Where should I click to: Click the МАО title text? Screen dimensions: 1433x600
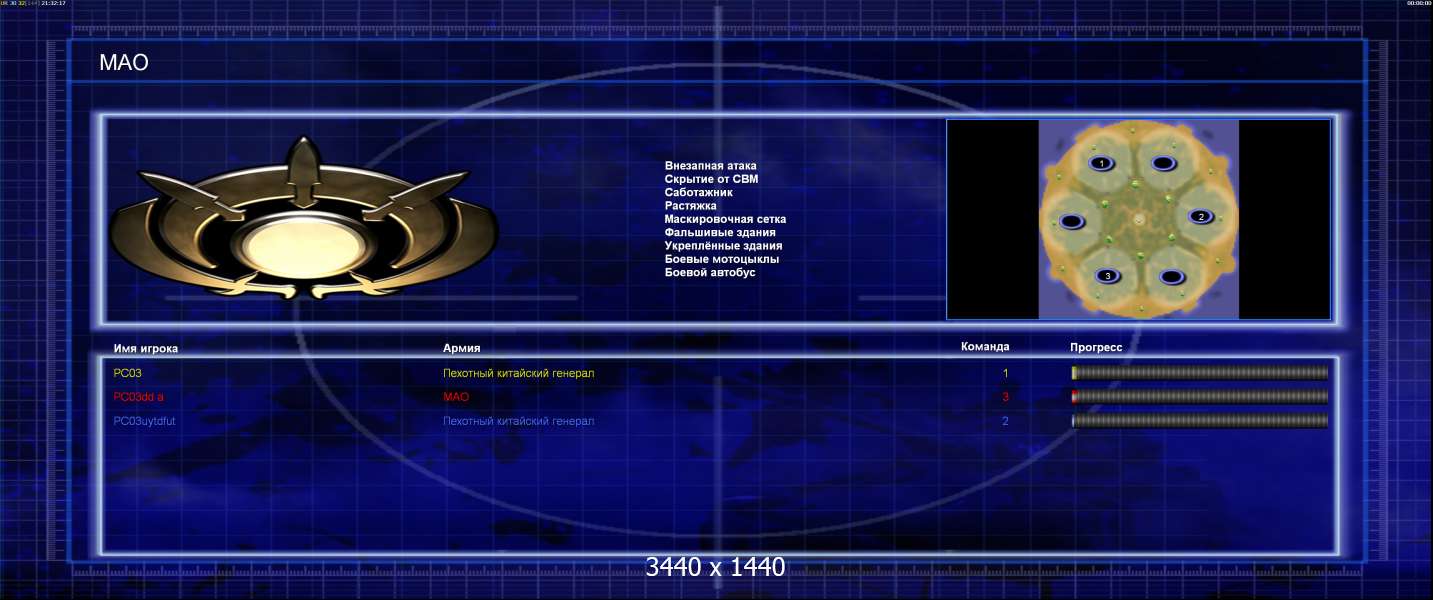pyautogui.click(x=124, y=63)
